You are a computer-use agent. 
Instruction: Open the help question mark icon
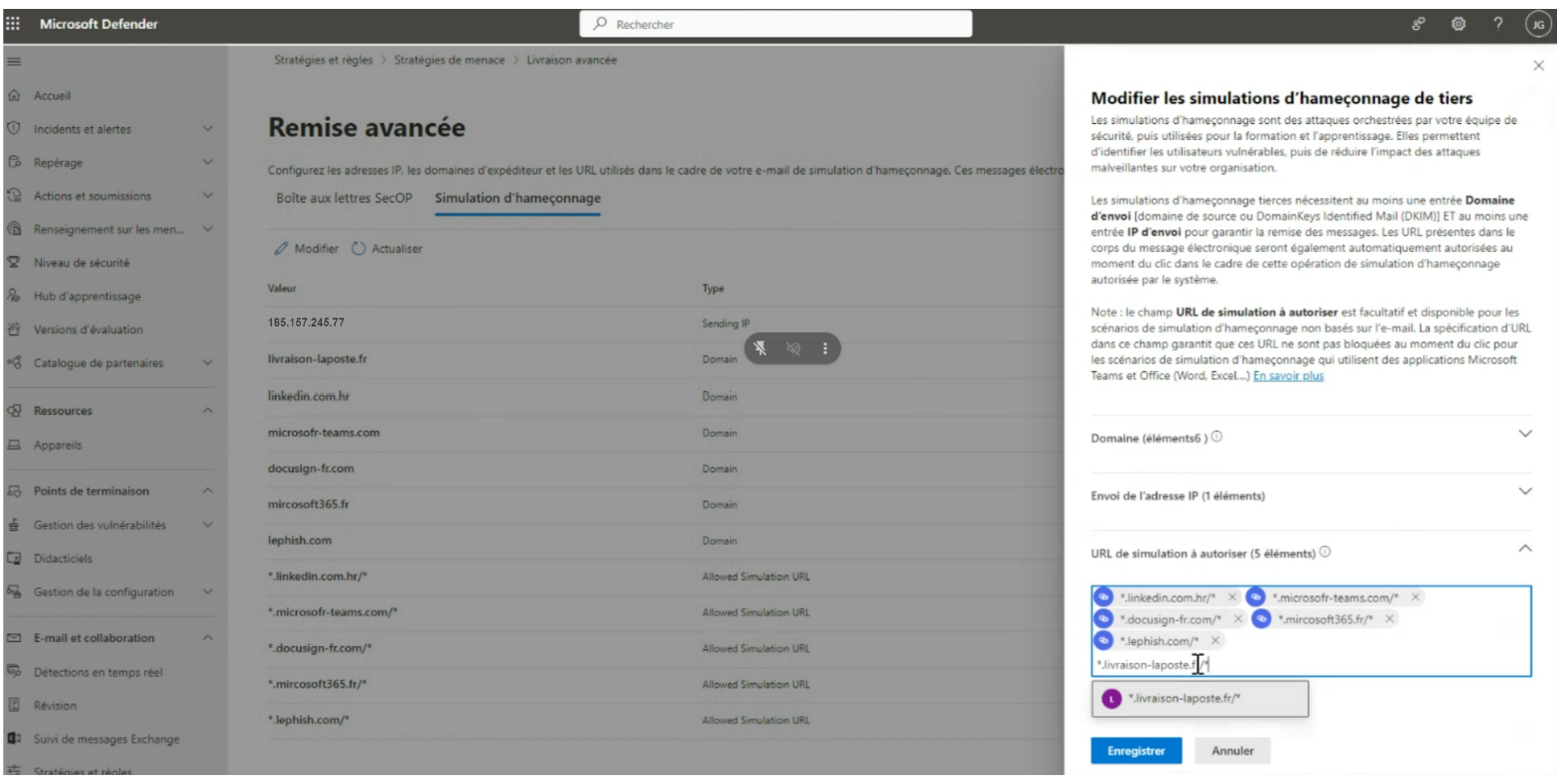click(1497, 24)
